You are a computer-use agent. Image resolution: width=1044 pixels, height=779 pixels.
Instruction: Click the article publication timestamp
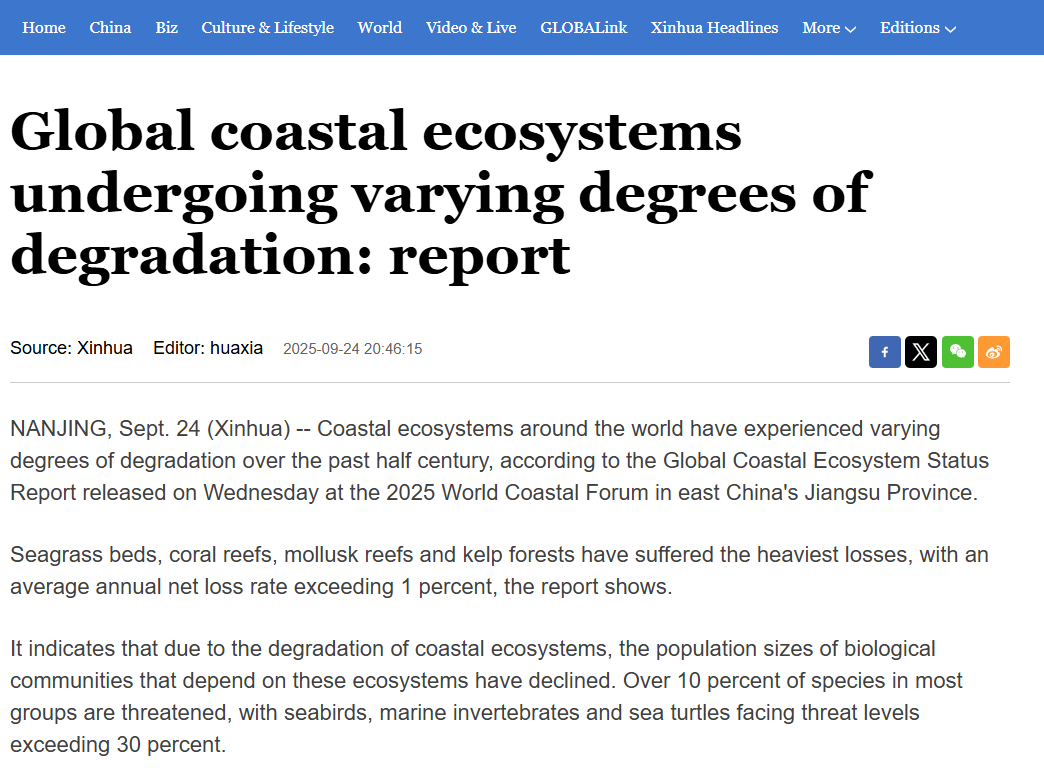point(352,349)
